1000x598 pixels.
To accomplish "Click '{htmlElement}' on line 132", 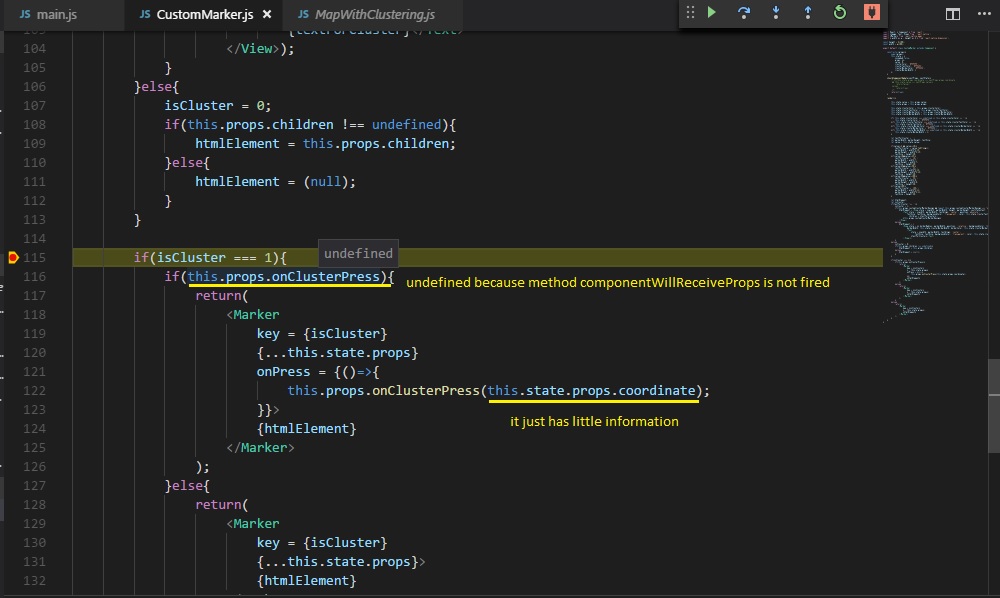I will [x=307, y=581].
